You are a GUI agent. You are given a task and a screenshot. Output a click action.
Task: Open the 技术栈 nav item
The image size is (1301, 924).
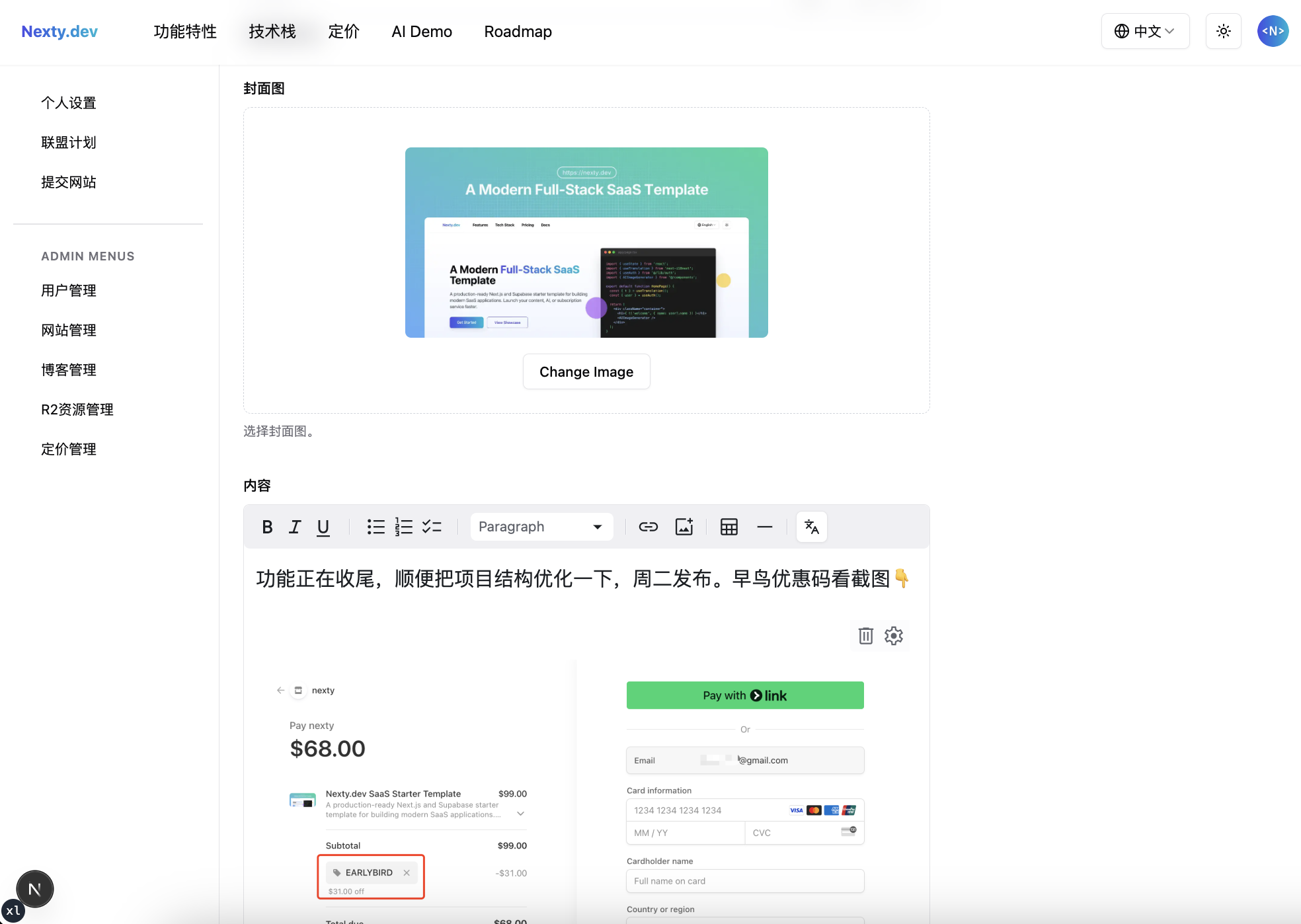coord(272,32)
